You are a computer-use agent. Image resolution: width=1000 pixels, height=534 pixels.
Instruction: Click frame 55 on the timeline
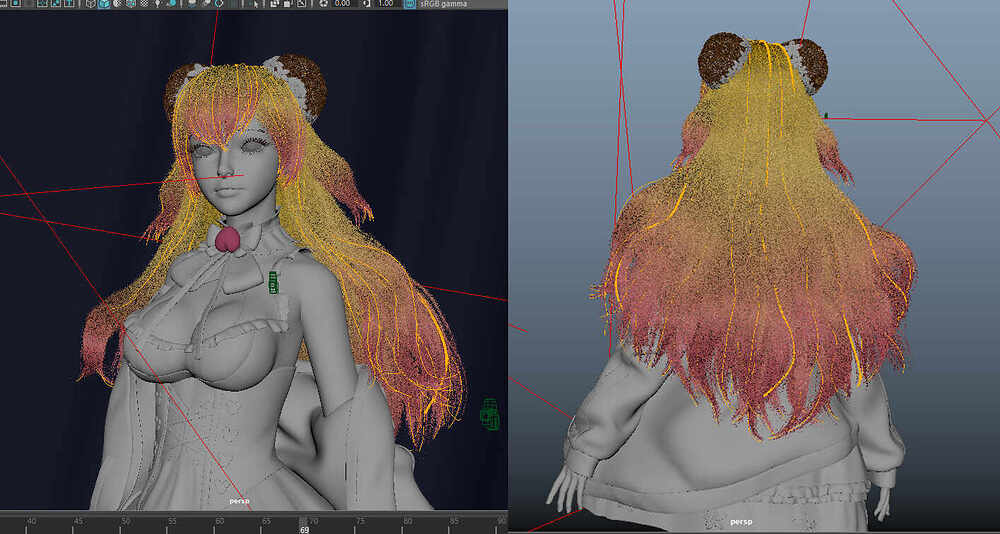click(x=172, y=521)
